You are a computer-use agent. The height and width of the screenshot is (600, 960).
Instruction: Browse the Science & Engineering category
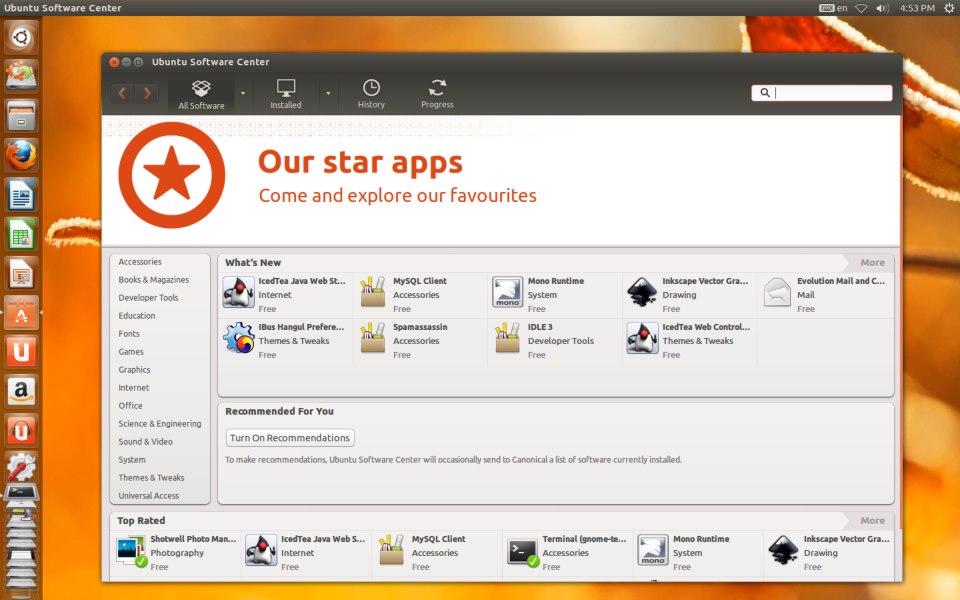(160, 424)
